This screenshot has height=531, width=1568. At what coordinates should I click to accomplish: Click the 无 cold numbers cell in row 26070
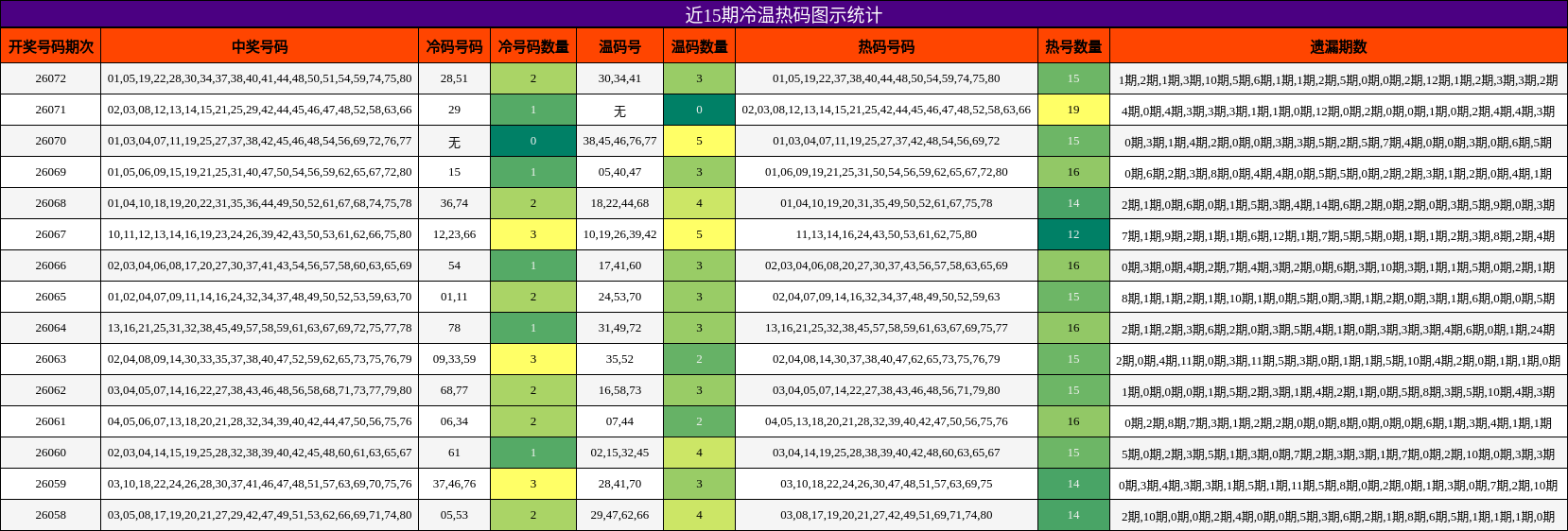pos(454,141)
